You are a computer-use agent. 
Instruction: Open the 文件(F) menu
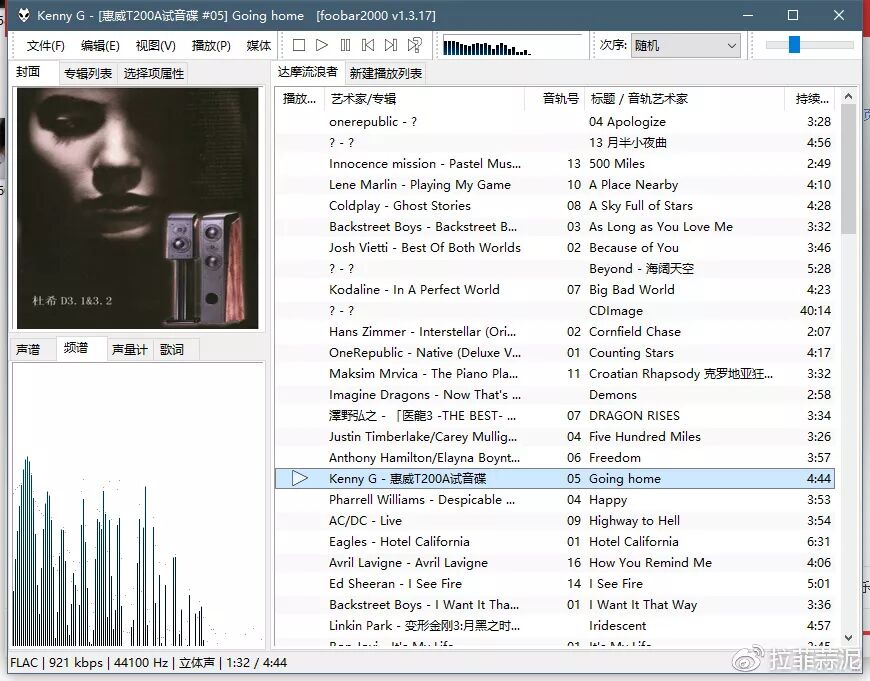click(x=45, y=46)
